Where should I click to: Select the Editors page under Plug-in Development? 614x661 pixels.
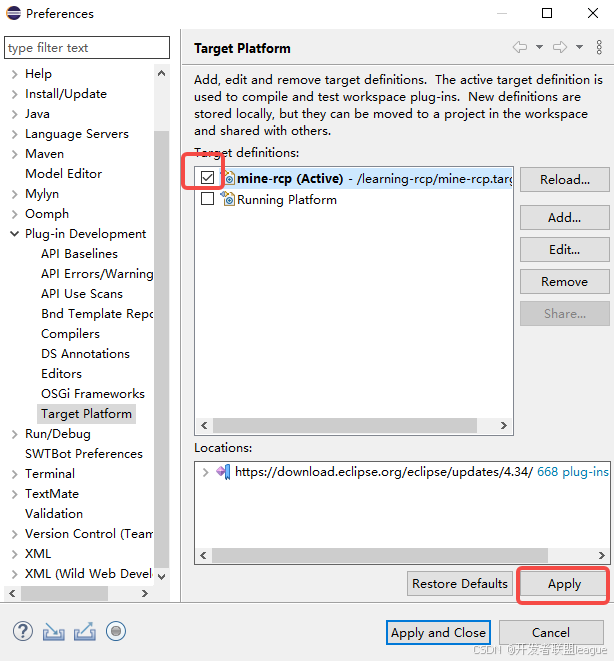61,374
